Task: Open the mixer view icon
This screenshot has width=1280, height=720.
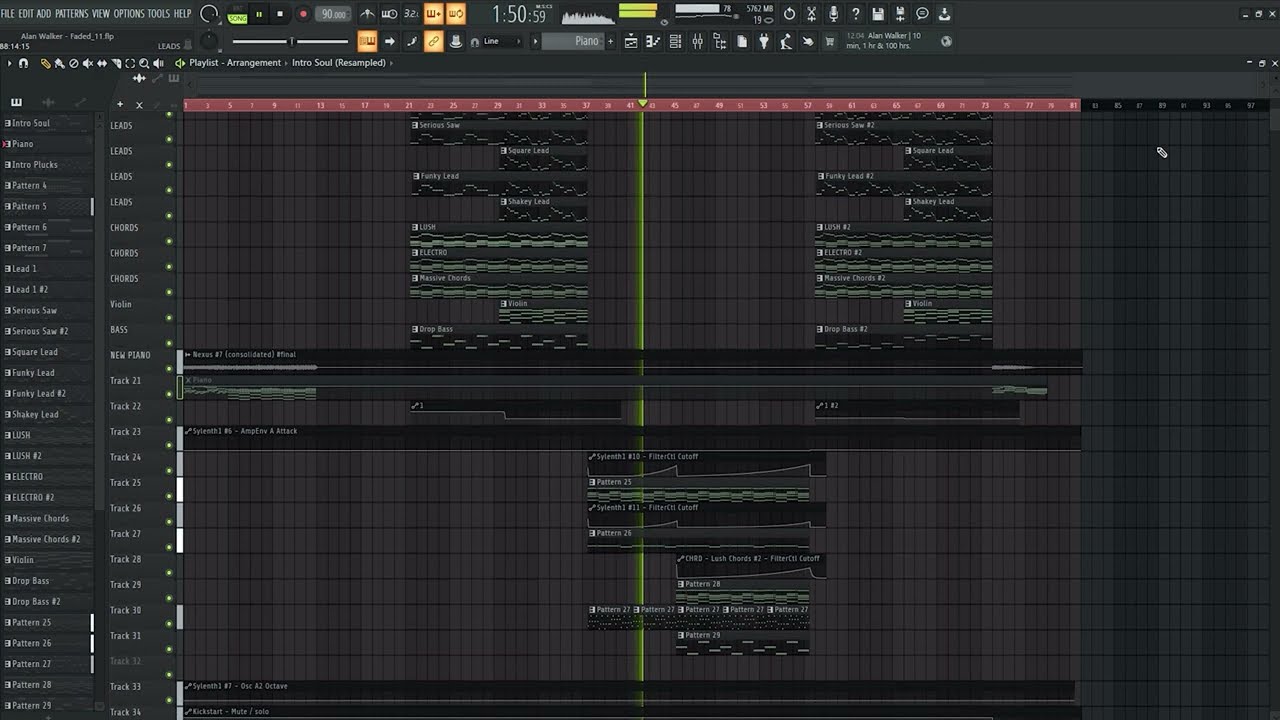Action: pos(697,41)
